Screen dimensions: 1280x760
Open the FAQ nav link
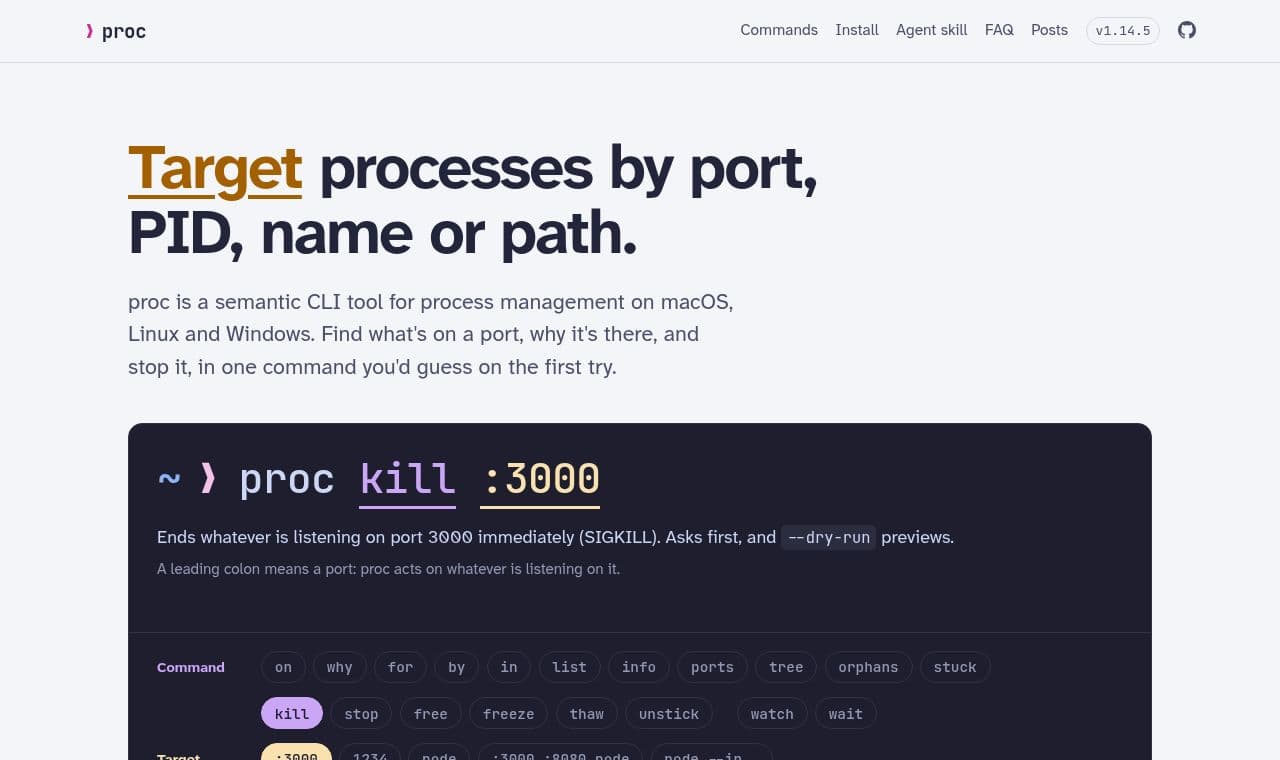coord(999,30)
